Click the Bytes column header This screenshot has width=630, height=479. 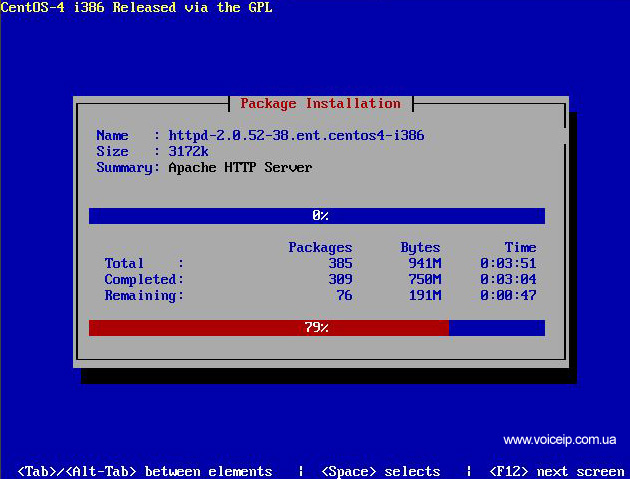click(x=420, y=248)
